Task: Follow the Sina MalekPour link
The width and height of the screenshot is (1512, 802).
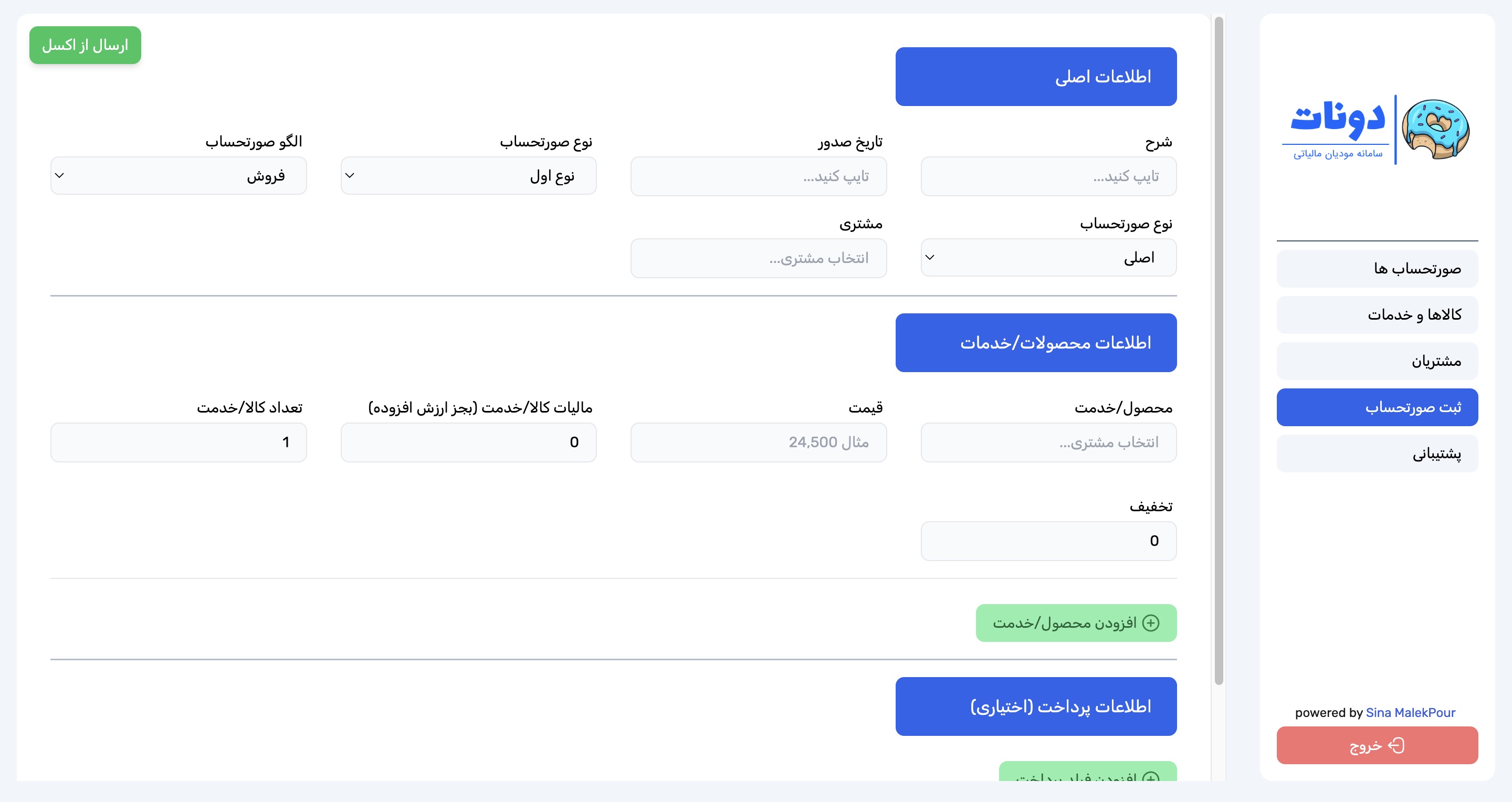Action: [1410, 712]
